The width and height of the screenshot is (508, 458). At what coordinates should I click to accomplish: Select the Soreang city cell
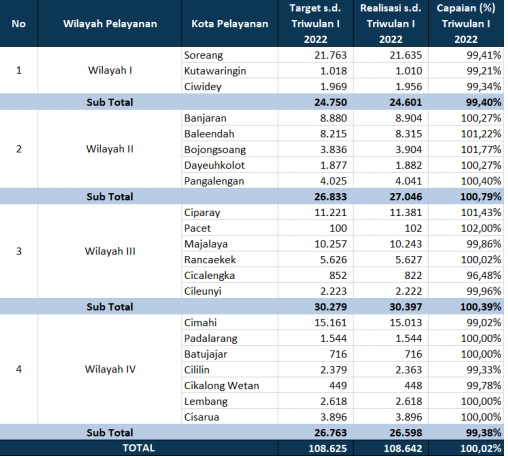coord(230,55)
